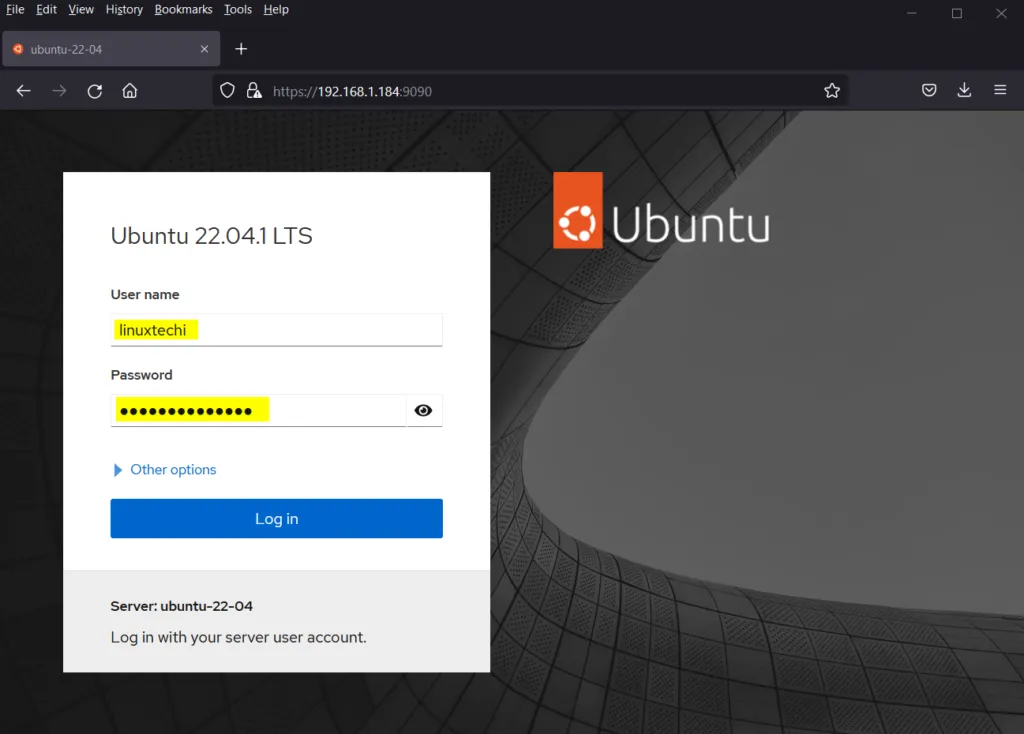Minimize the browser window
The image size is (1024, 734).
912,13
